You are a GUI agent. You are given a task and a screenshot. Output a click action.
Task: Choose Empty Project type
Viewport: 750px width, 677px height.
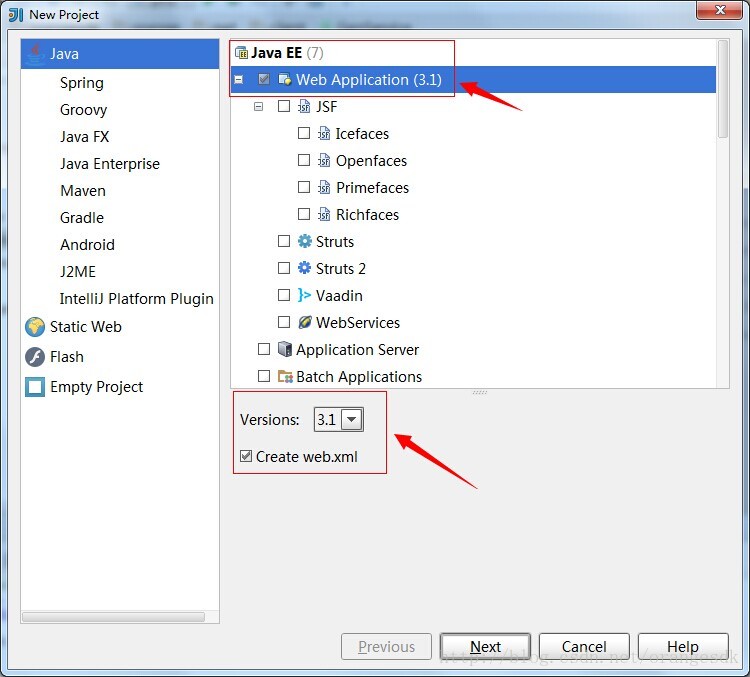[x=96, y=387]
